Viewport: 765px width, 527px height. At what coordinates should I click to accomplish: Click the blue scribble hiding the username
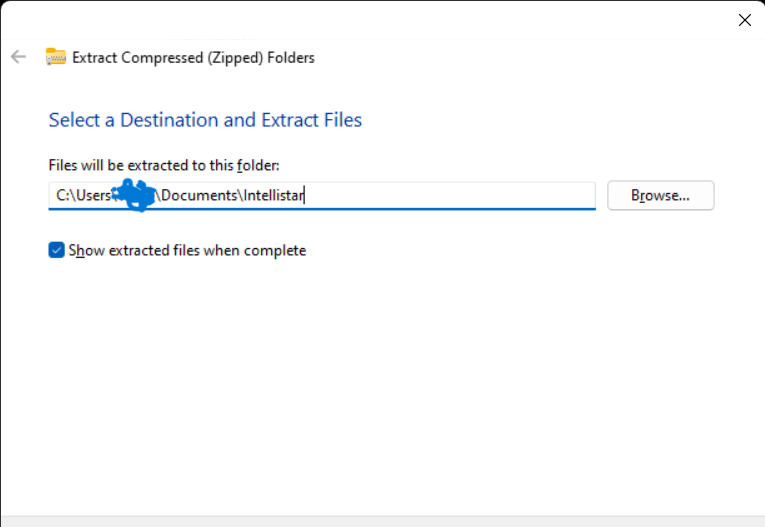[134, 195]
